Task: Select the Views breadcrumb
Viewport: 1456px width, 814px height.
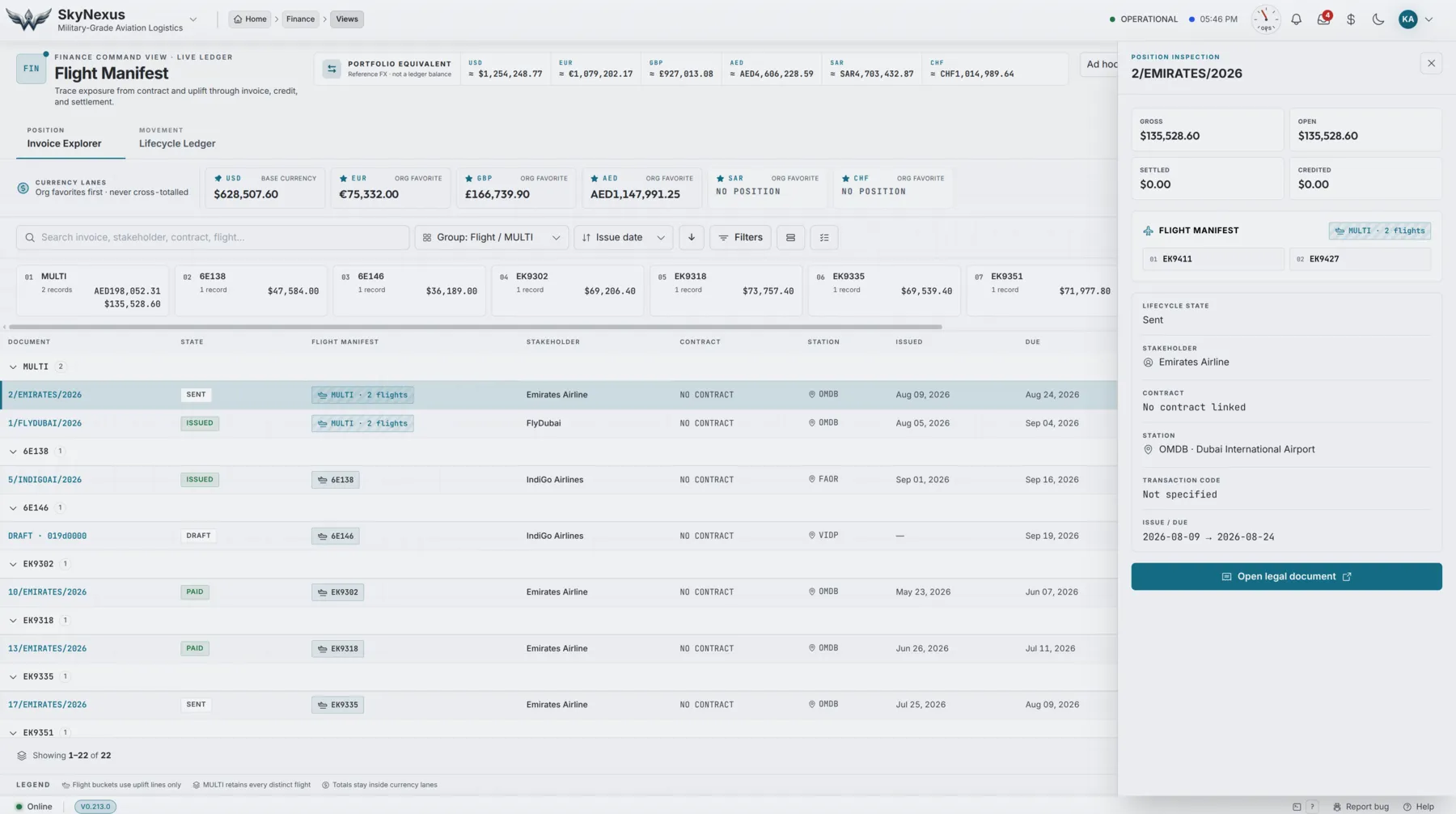Action: tap(347, 19)
